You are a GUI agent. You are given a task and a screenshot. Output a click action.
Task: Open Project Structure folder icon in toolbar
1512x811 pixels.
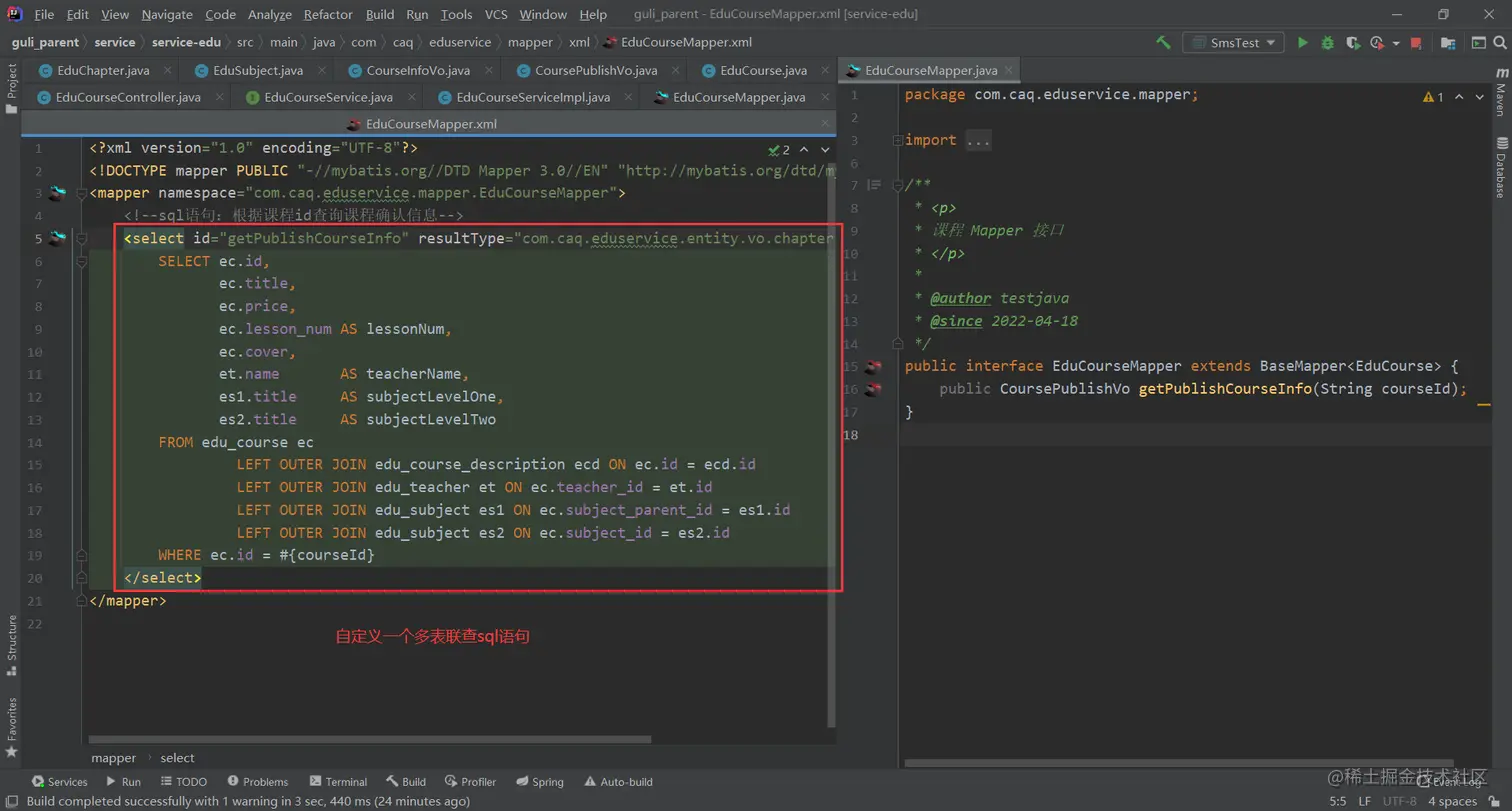(x=1447, y=43)
